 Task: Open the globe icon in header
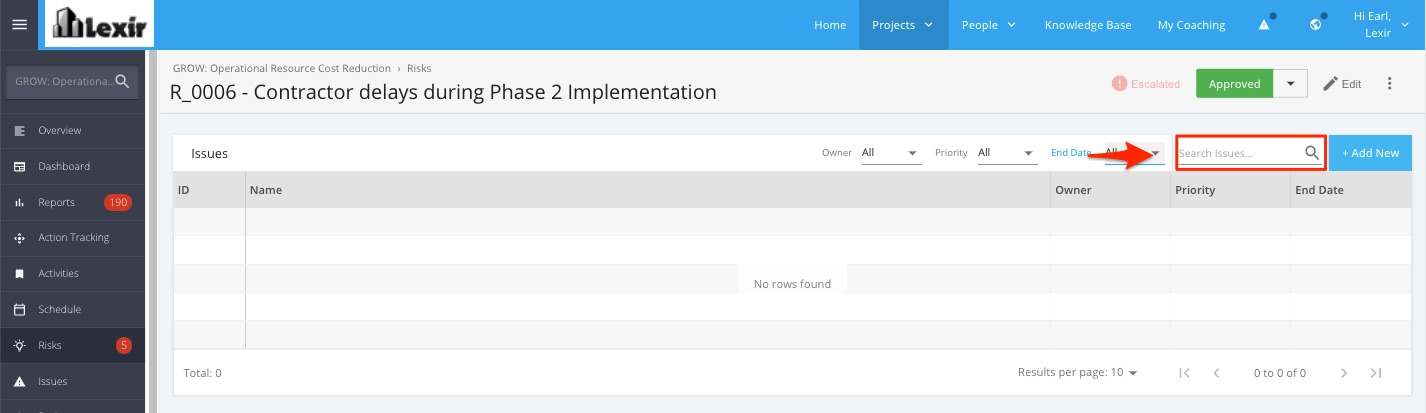pyautogui.click(x=1317, y=25)
